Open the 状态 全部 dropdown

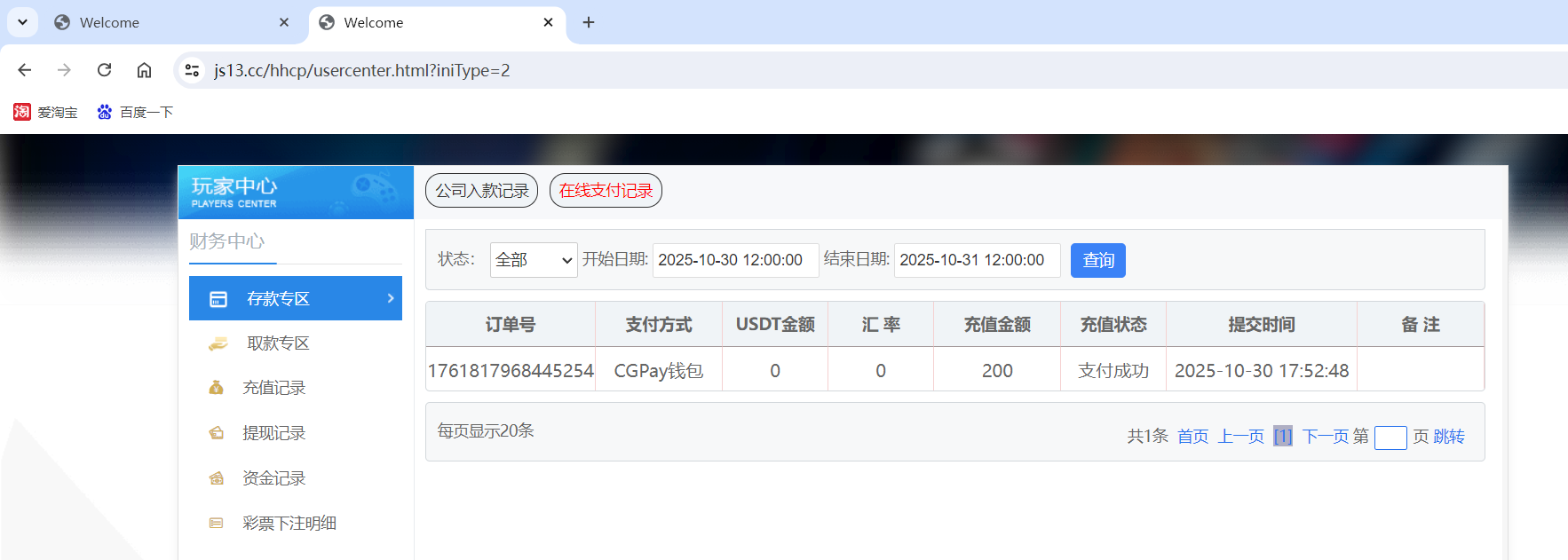[534, 260]
